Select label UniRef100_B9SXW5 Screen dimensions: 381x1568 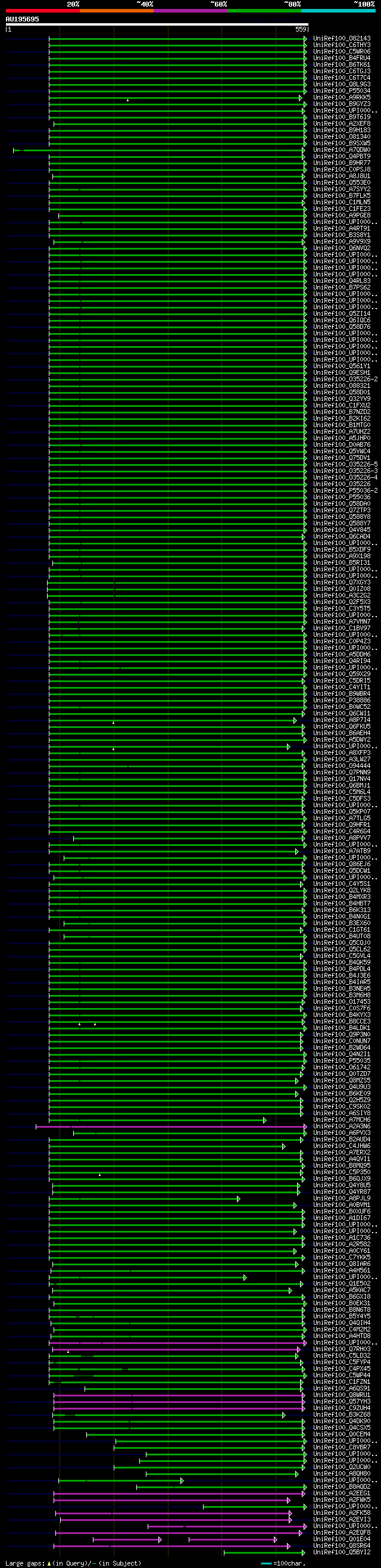pos(342,144)
